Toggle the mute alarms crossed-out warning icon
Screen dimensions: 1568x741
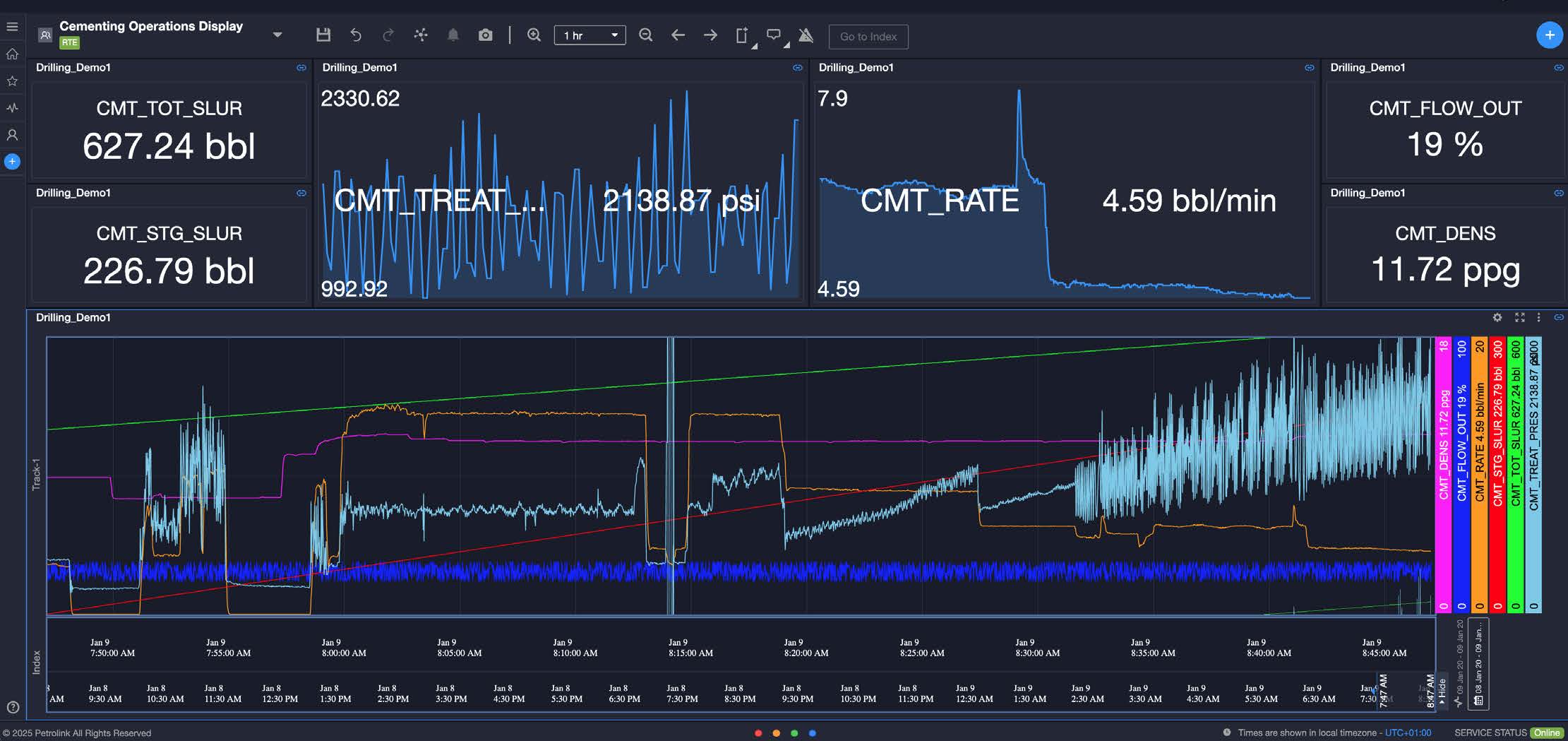click(806, 35)
